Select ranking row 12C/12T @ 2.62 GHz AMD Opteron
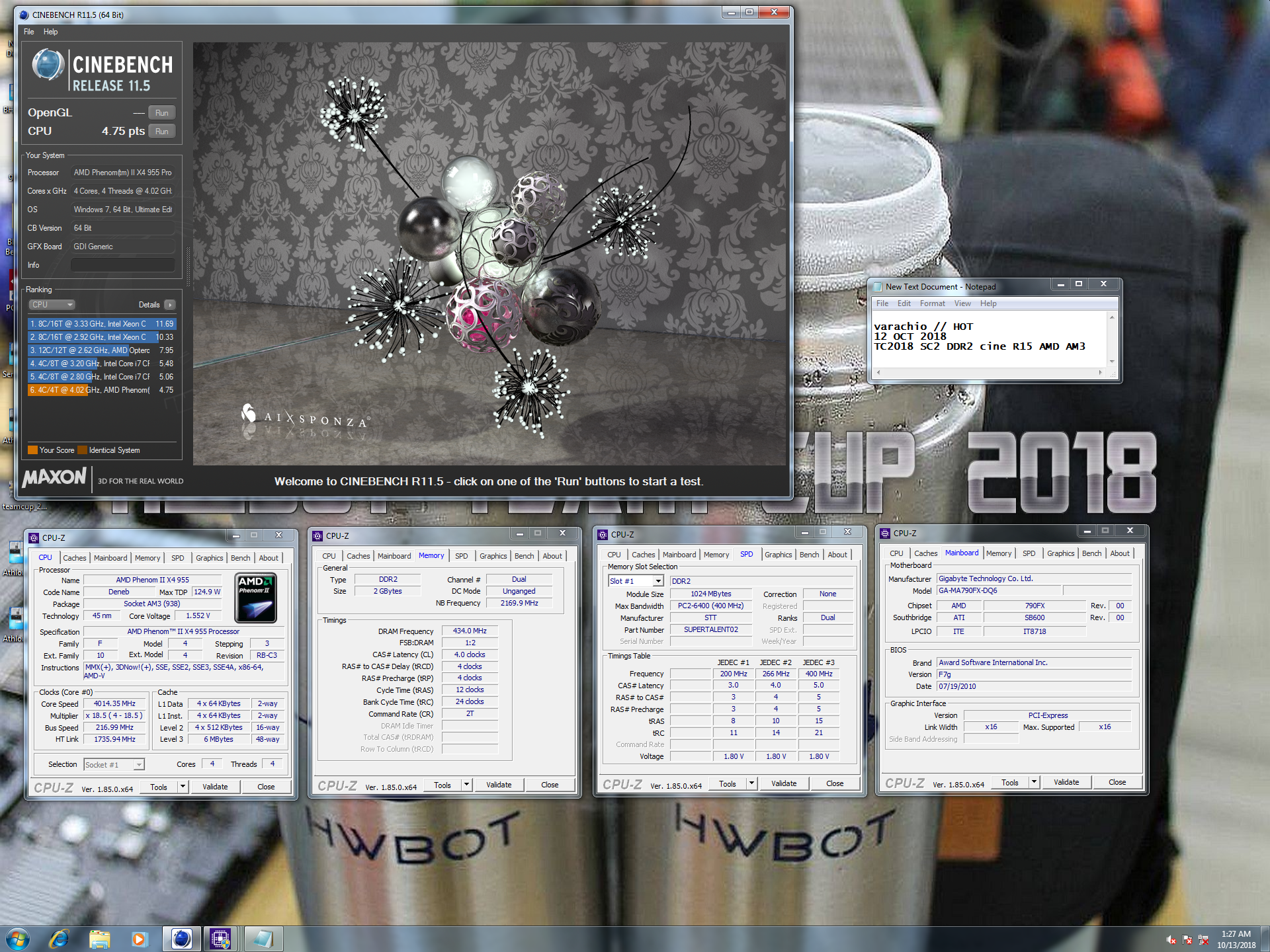This screenshot has width=1270, height=952. point(102,350)
